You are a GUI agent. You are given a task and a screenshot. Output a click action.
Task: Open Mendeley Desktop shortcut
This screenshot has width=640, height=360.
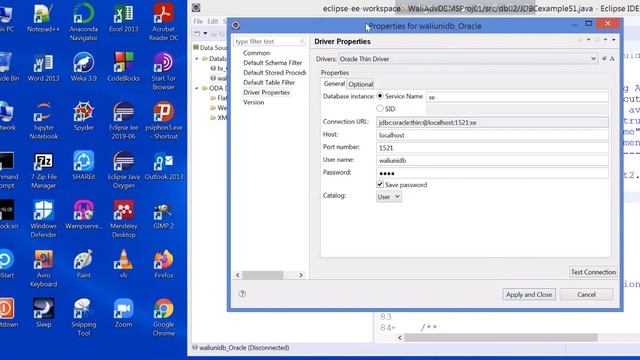pos(123,220)
